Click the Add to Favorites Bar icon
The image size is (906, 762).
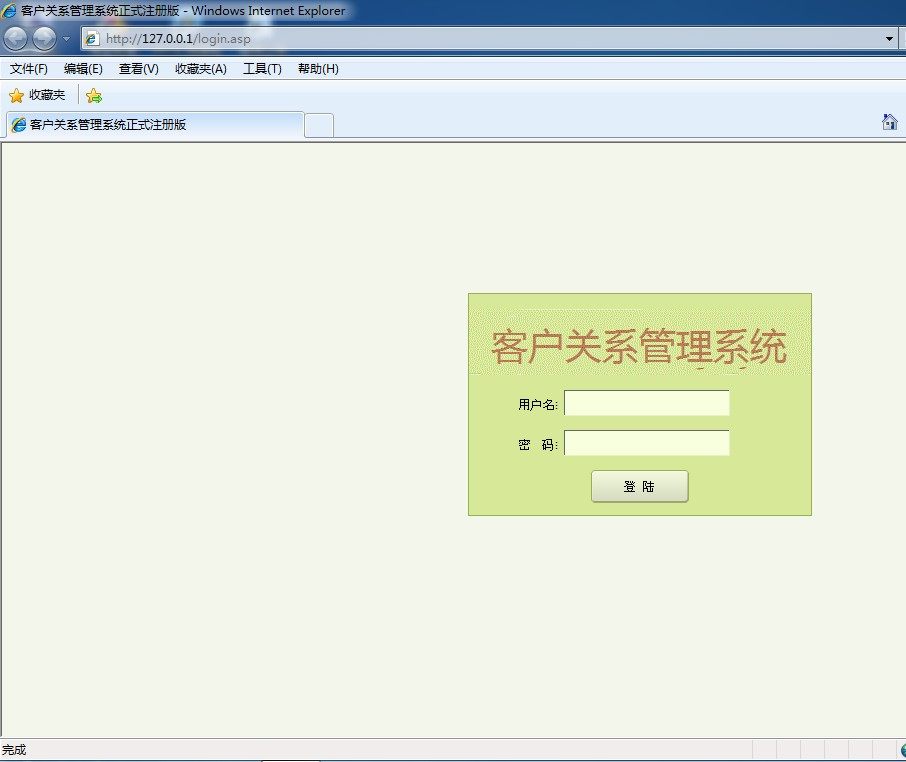click(x=93, y=95)
